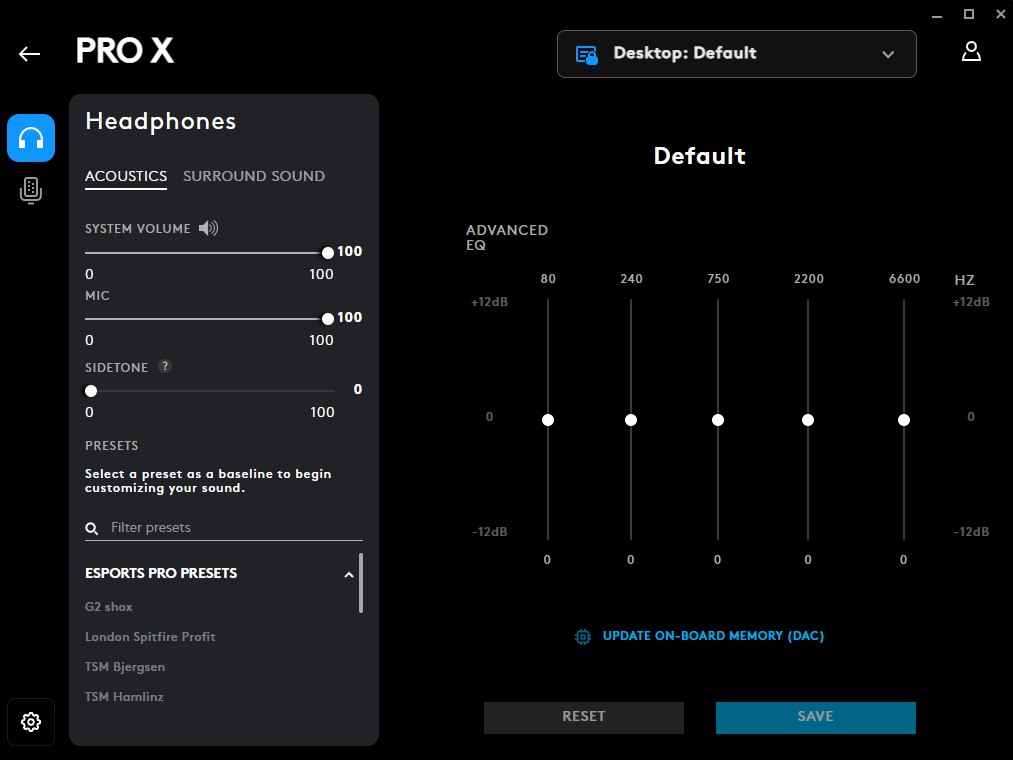Image resolution: width=1013 pixels, height=760 pixels.
Task: Mute system volume via speaker icon
Action: tap(208, 228)
